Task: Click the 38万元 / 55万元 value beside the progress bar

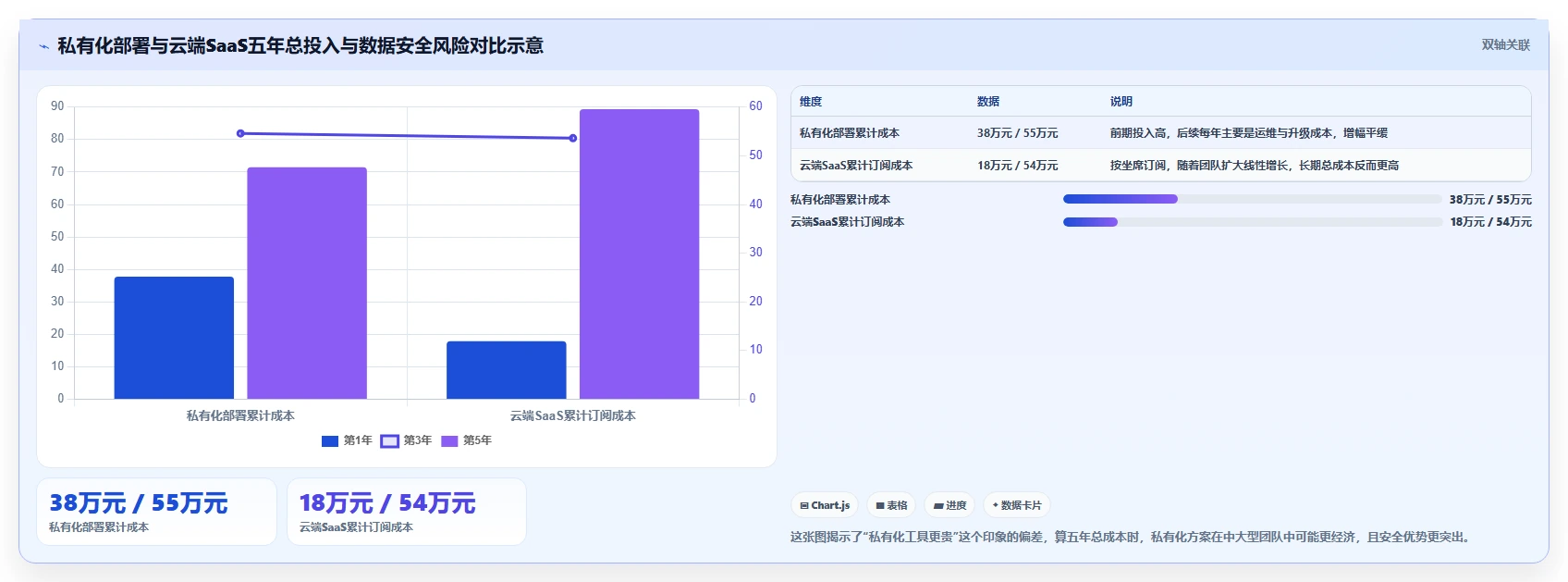Action: pos(1490,200)
